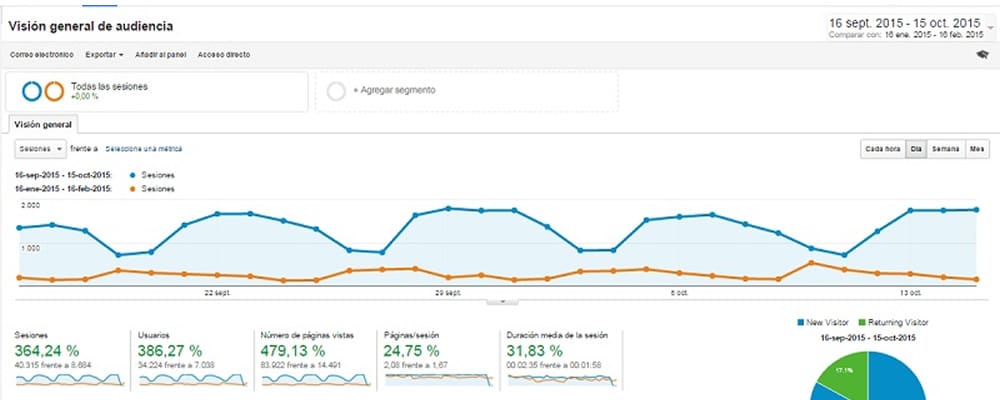Switch chart to Día view

click(x=916, y=149)
